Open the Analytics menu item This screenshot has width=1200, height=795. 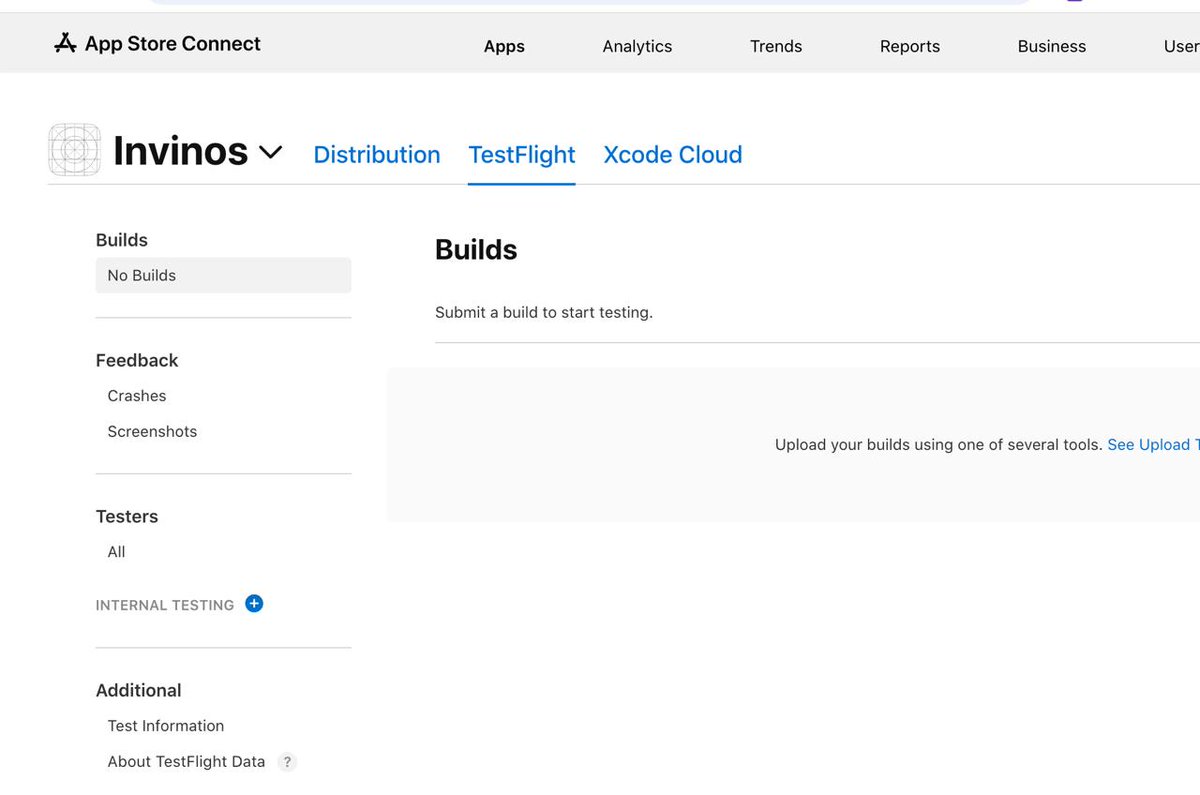point(637,46)
